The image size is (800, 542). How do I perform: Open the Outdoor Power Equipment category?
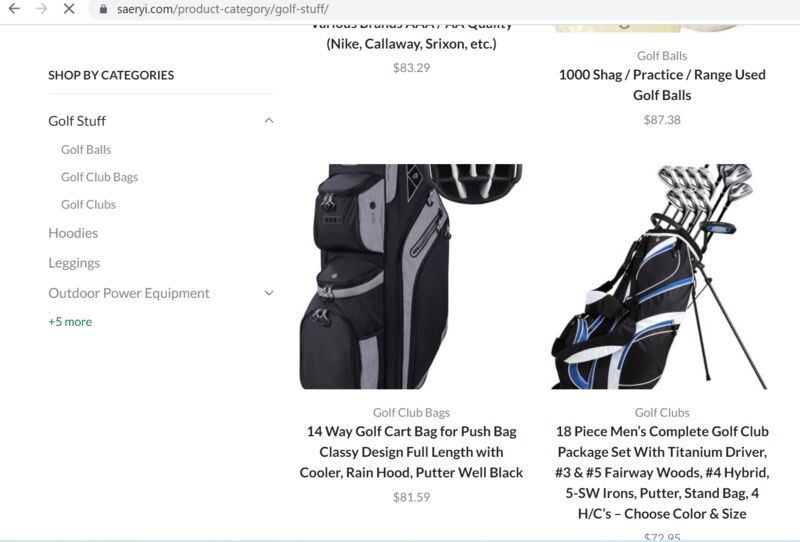coord(129,293)
